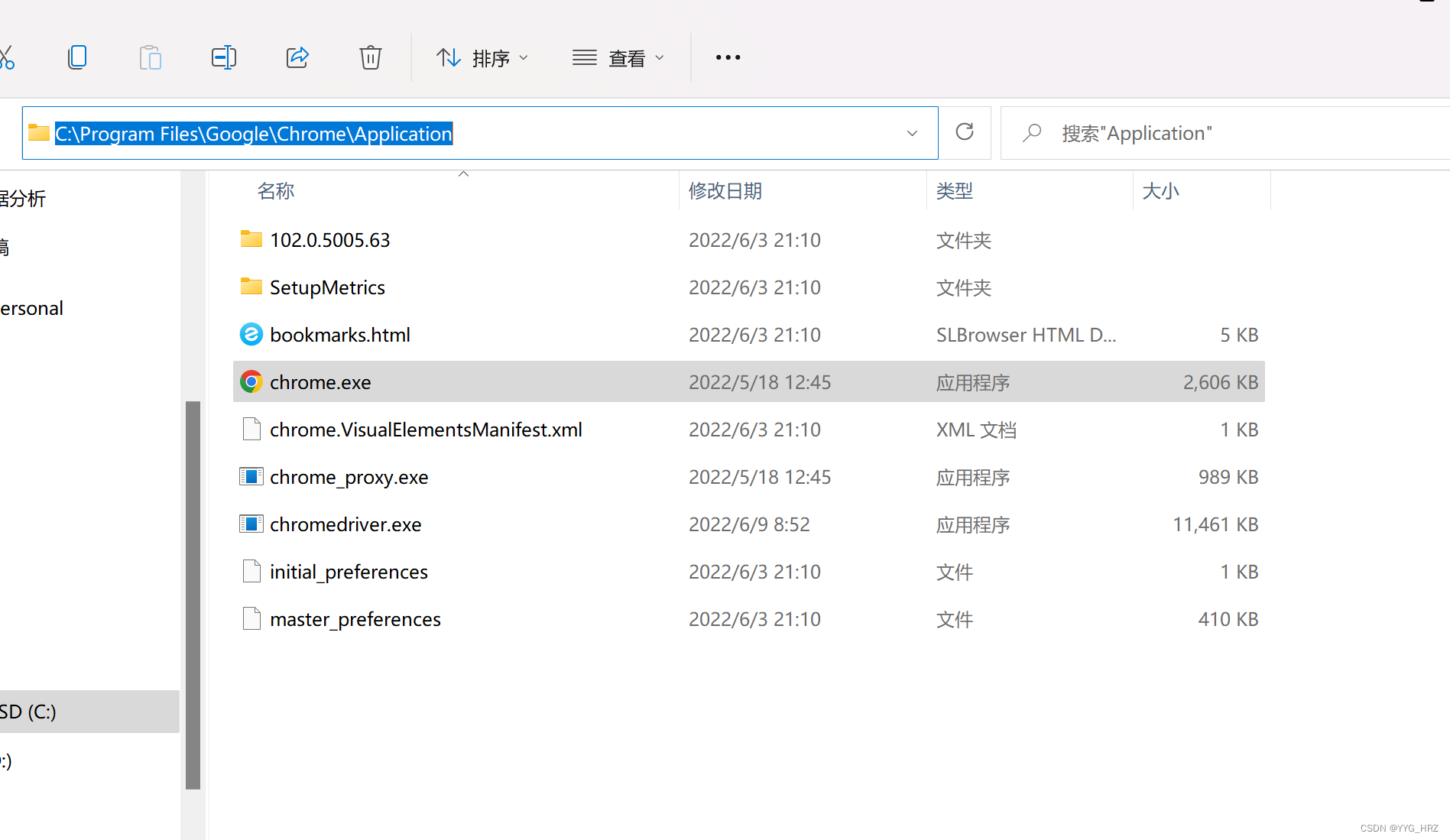Click the folder icon in address bar

point(39,133)
